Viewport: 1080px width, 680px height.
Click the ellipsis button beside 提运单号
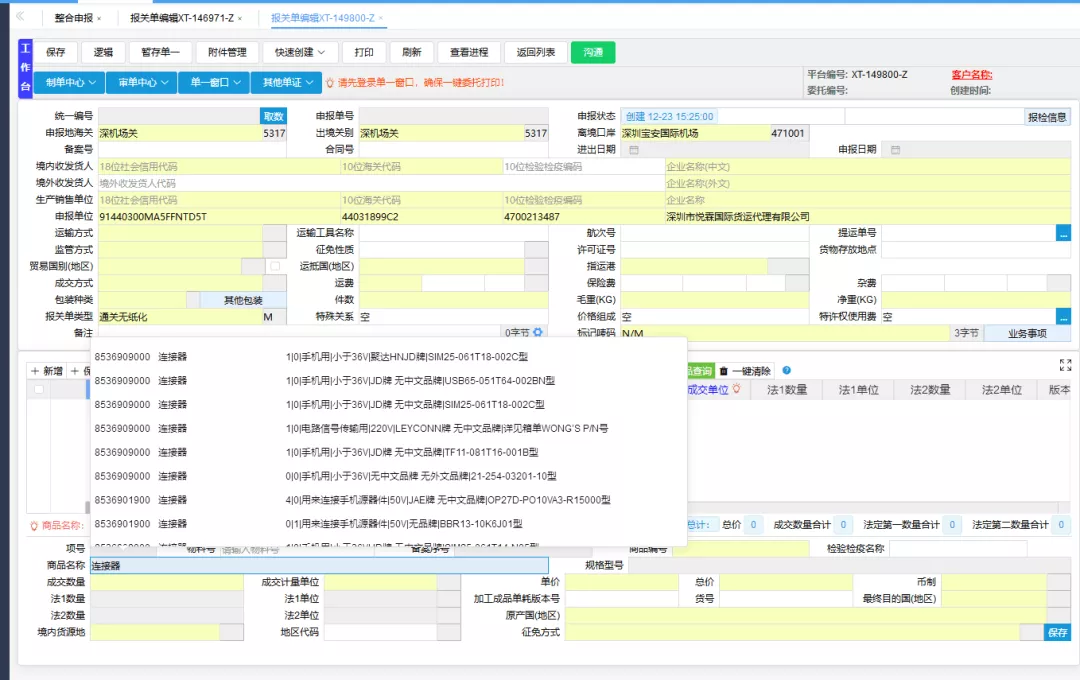click(1063, 233)
